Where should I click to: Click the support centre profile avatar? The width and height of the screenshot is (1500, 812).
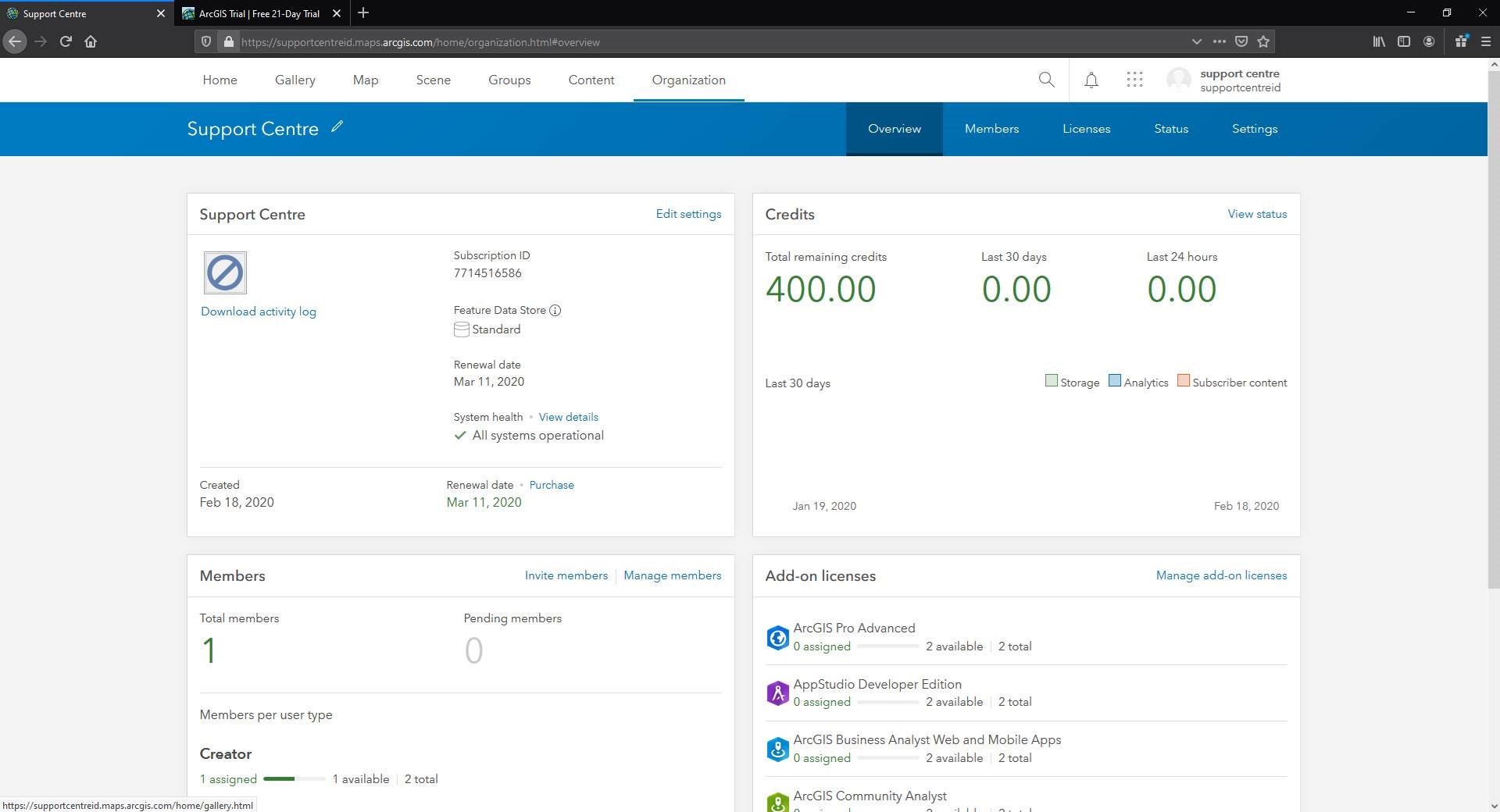[x=1179, y=80]
